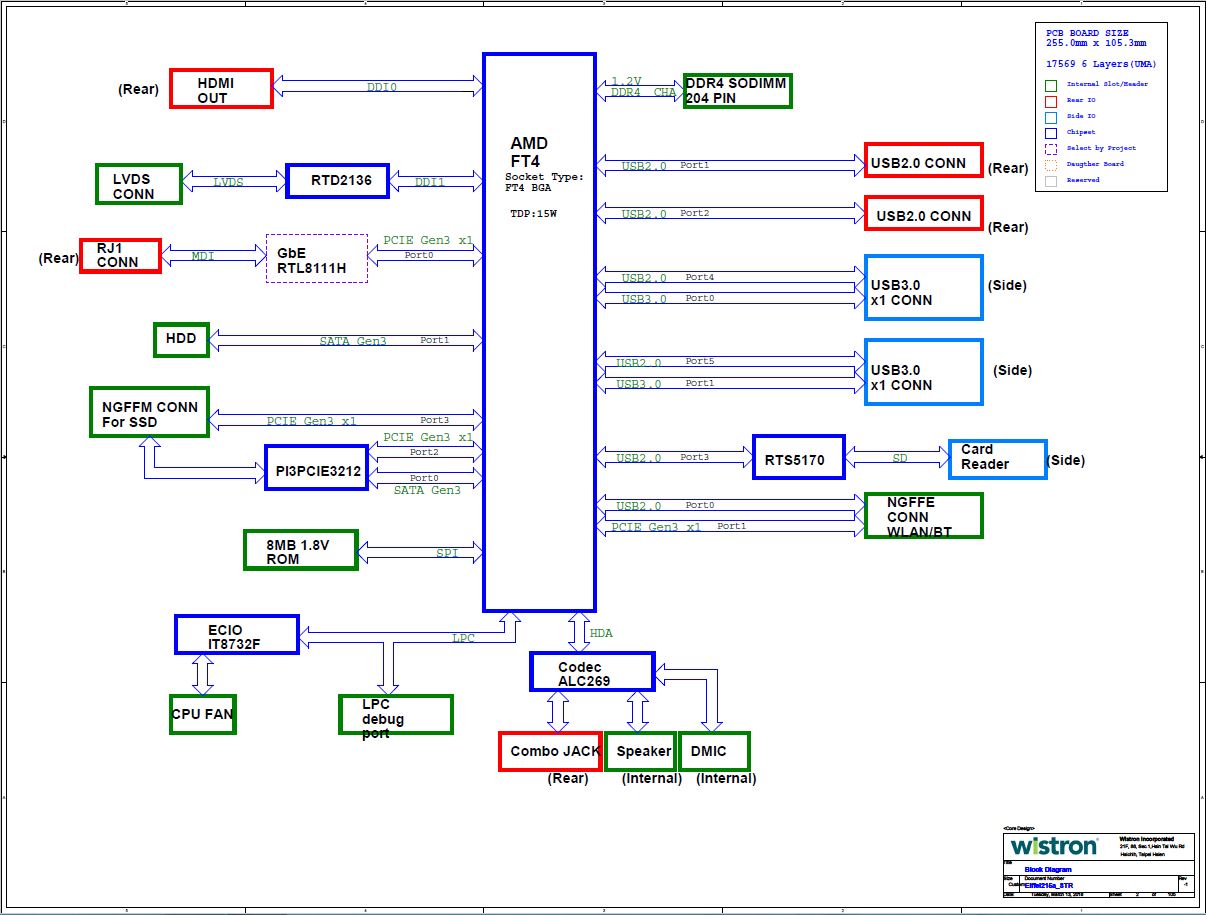Click the Wistron logo in title block
This screenshot has height=915, width=1206.
[1054, 846]
